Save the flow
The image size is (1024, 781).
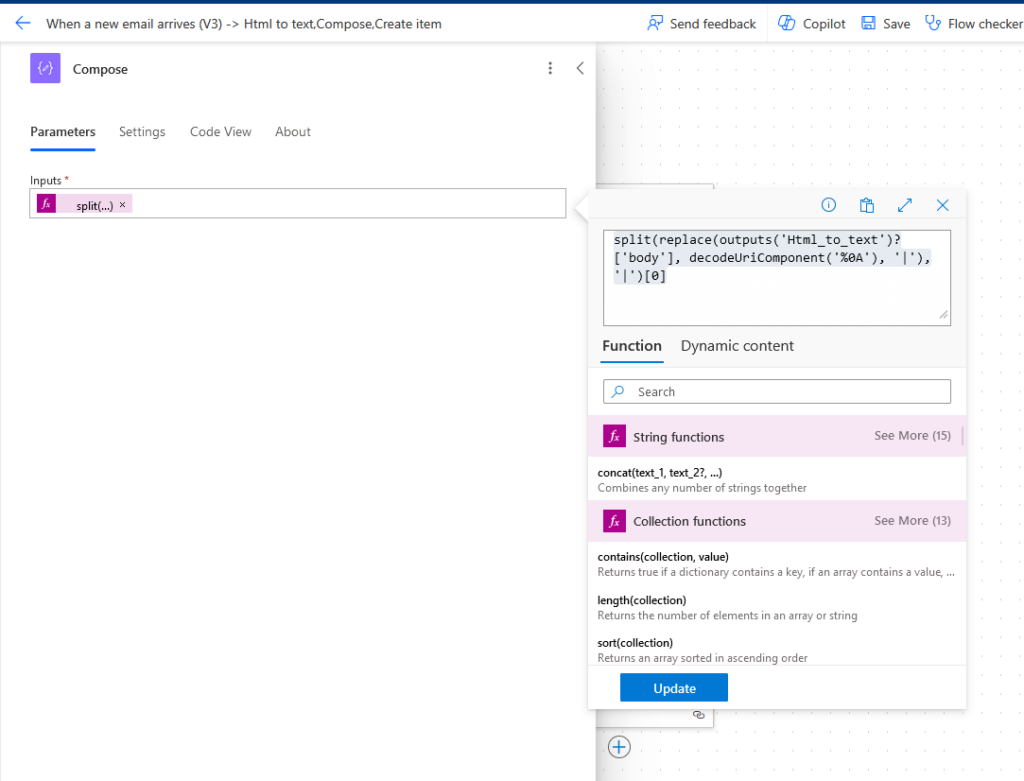pos(886,24)
